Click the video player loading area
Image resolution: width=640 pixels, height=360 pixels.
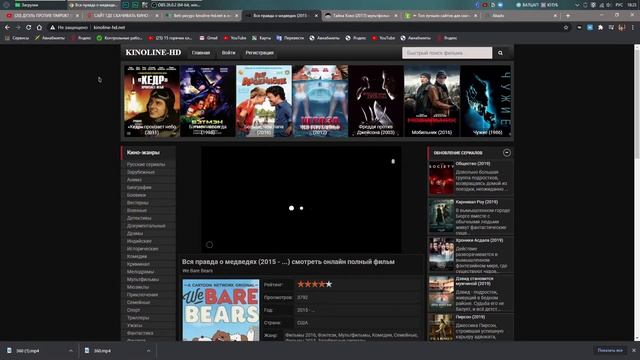301,200
